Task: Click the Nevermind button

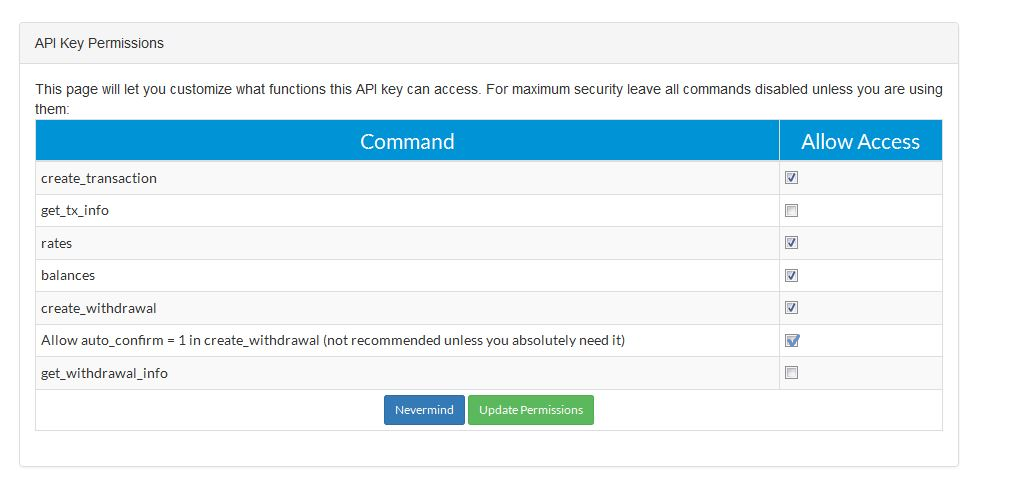Action: pos(424,410)
